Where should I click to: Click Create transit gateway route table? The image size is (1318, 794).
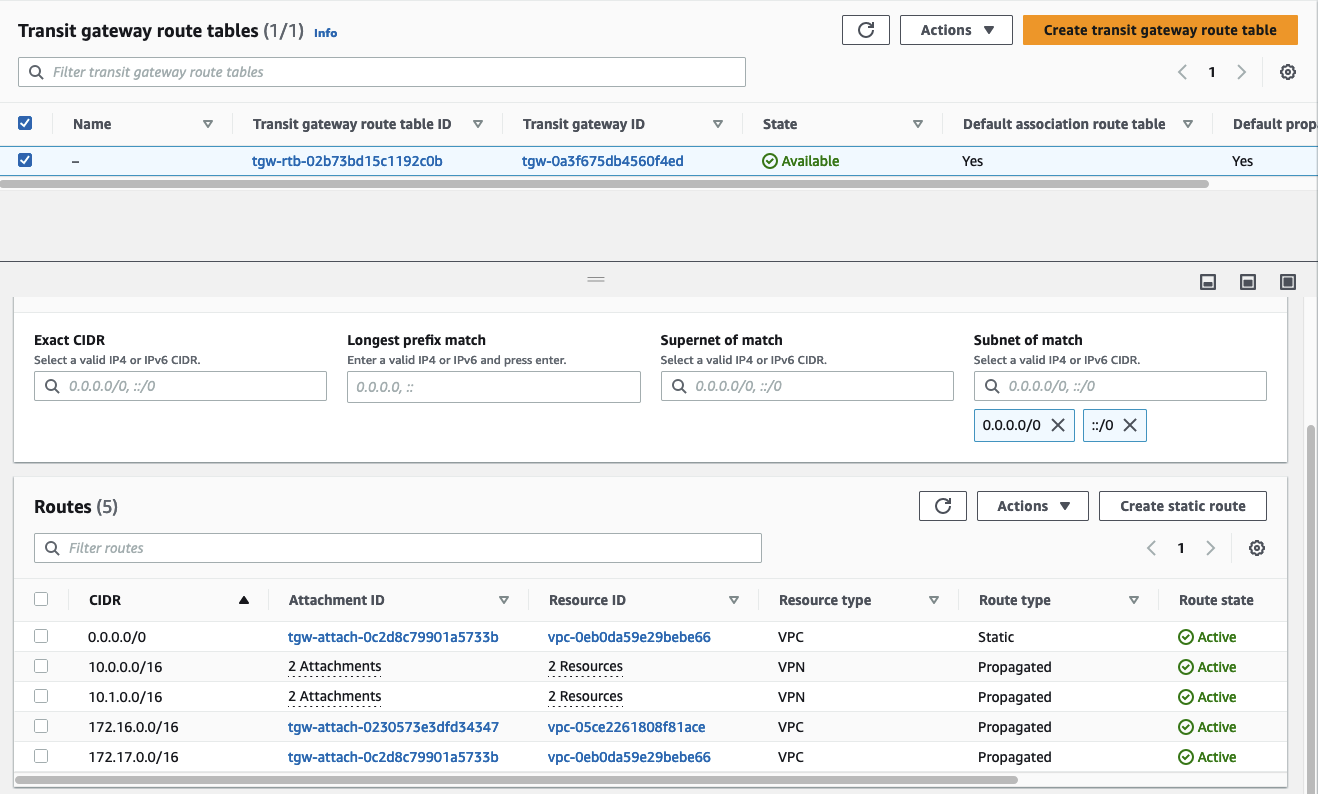coord(1160,30)
